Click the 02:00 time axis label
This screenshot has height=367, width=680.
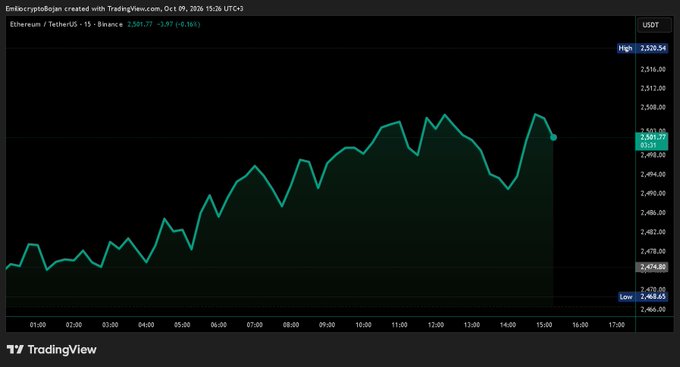(x=74, y=325)
